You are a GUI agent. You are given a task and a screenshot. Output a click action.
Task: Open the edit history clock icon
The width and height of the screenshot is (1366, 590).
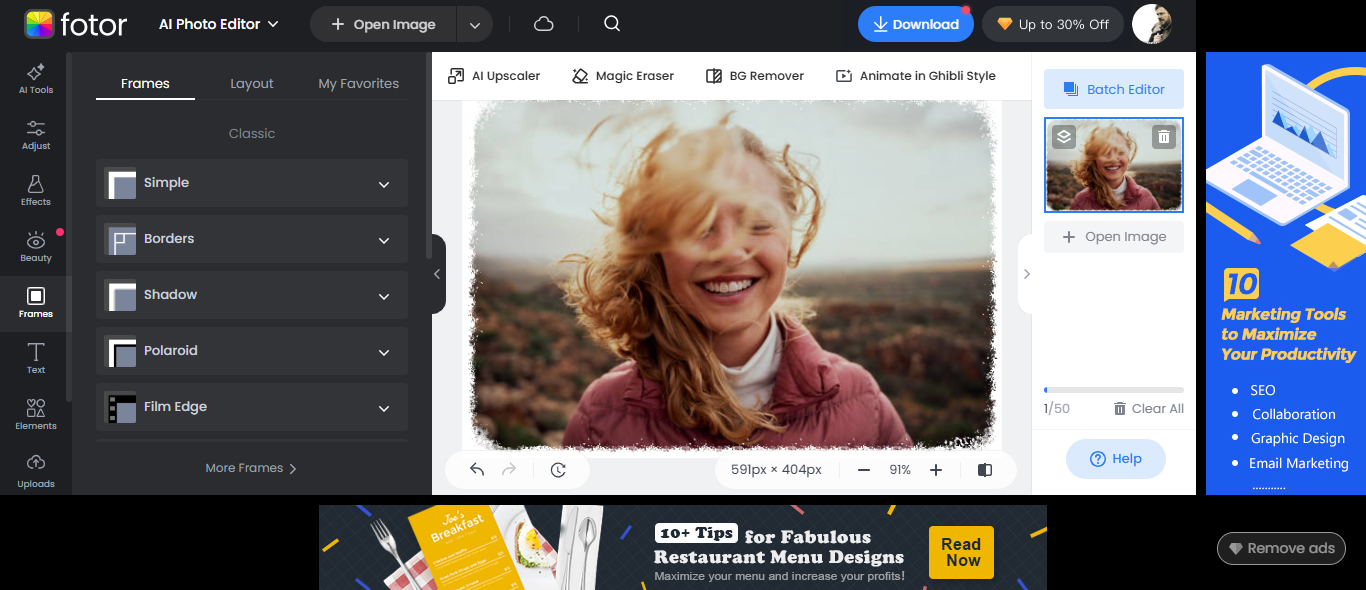click(558, 469)
